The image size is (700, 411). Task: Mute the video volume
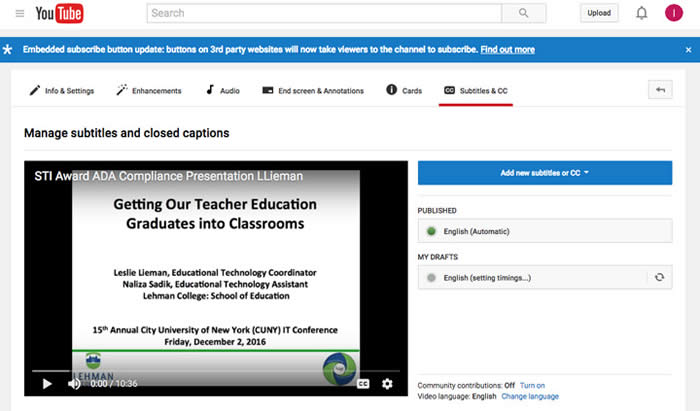point(73,383)
